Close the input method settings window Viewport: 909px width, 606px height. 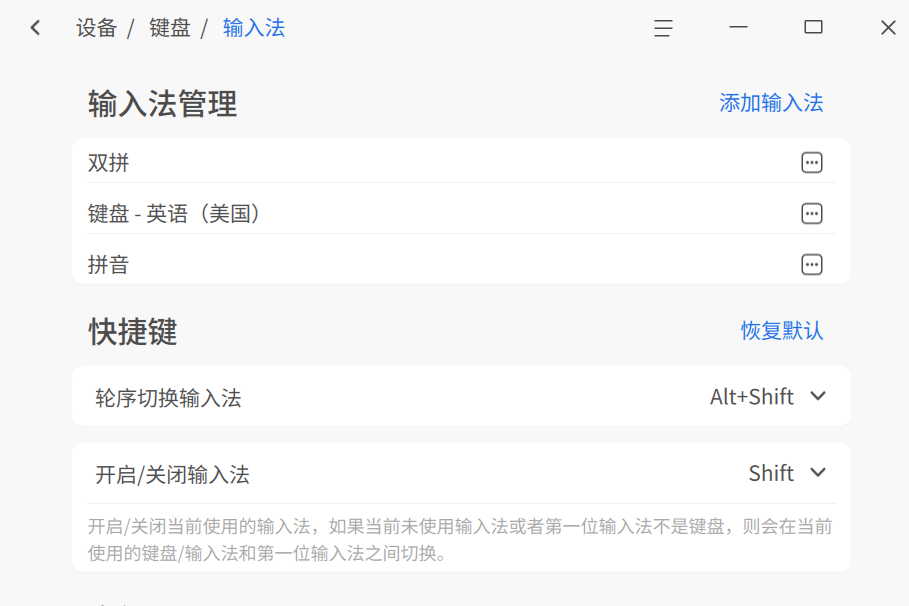point(888,27)
